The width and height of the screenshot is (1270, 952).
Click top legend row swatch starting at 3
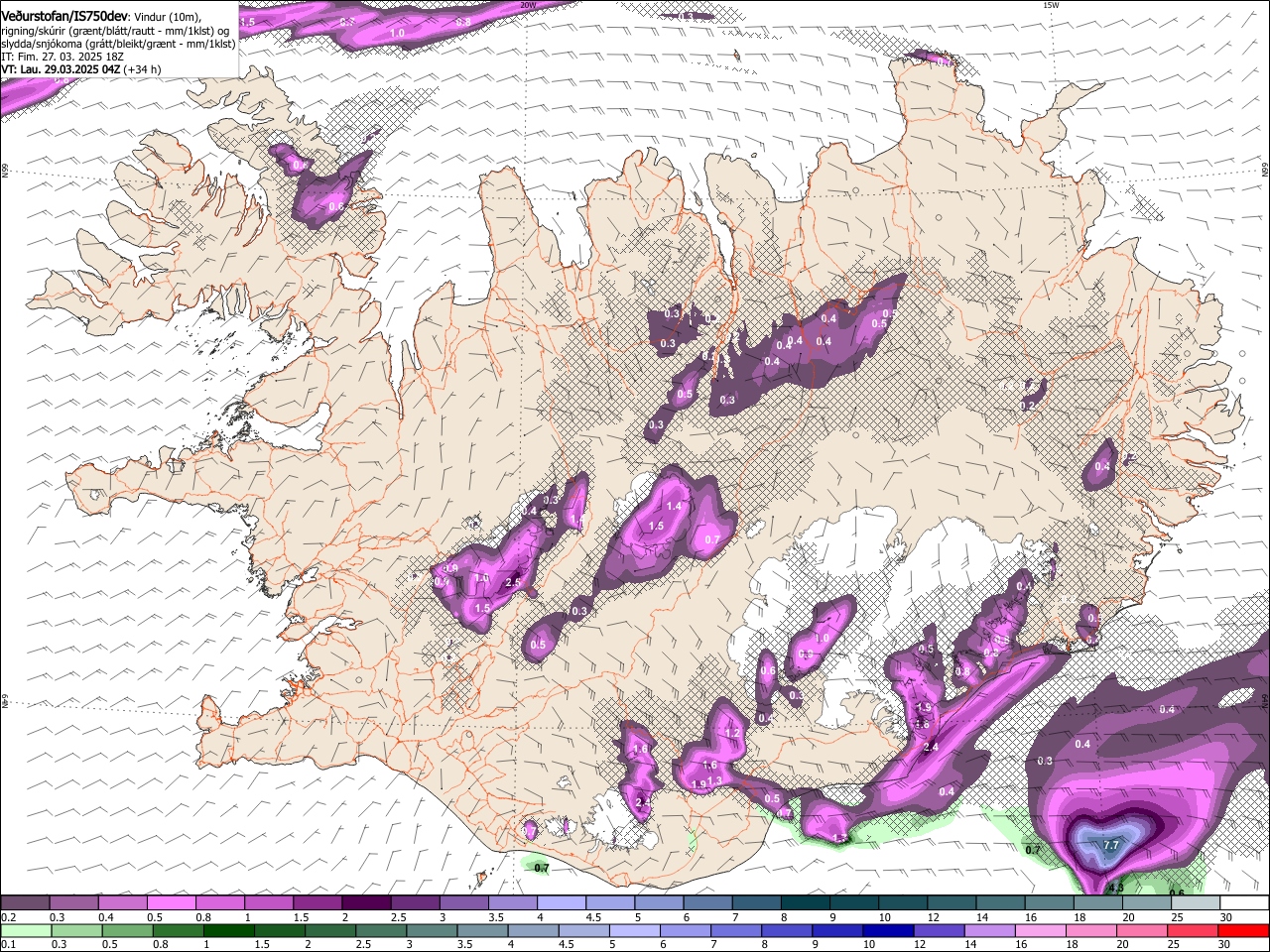coord(462,903)
